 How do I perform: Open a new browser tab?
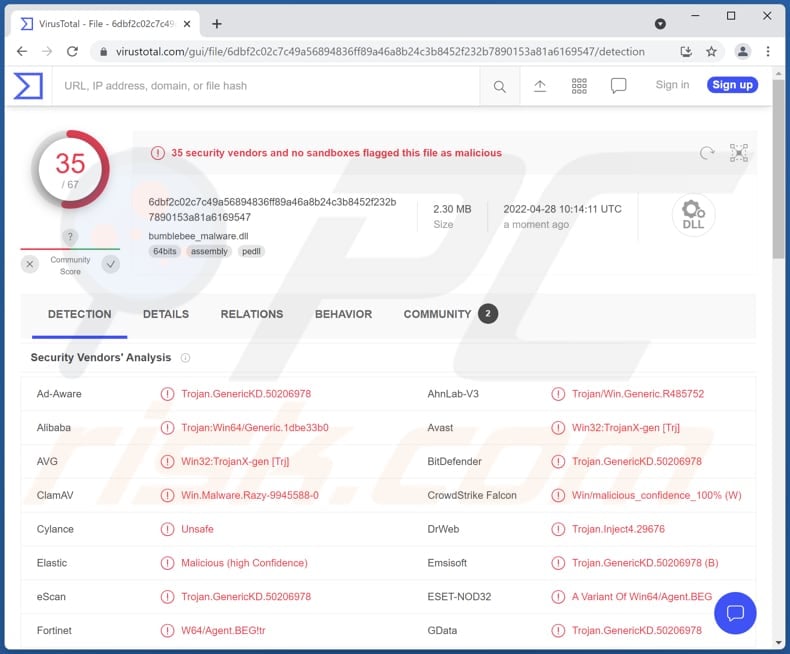pyautogui.click(x=217, y=24)
